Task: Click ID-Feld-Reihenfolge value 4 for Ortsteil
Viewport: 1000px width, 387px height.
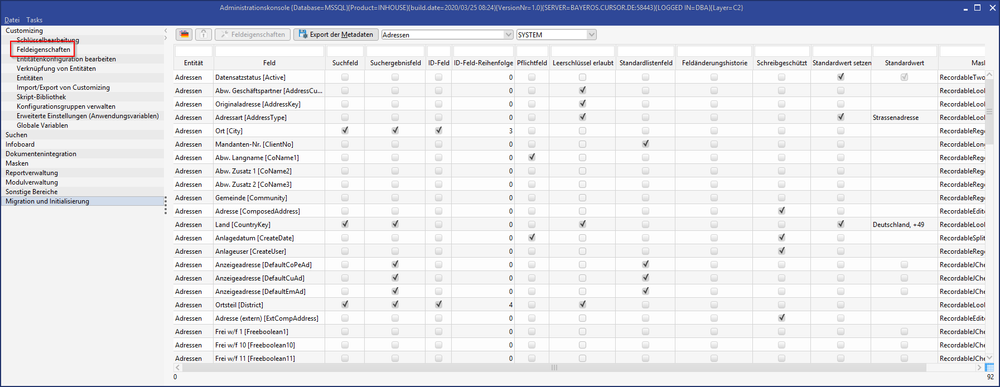Action: click(x=483, y=305)
